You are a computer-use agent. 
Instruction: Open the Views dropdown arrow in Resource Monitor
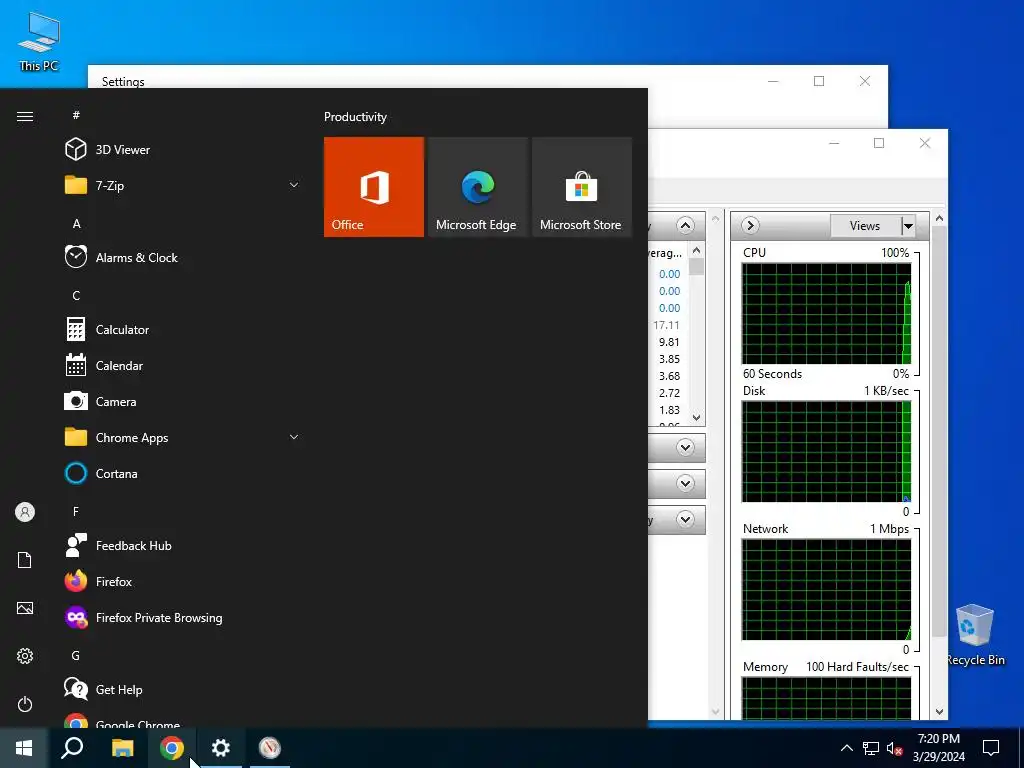point(908,226)
